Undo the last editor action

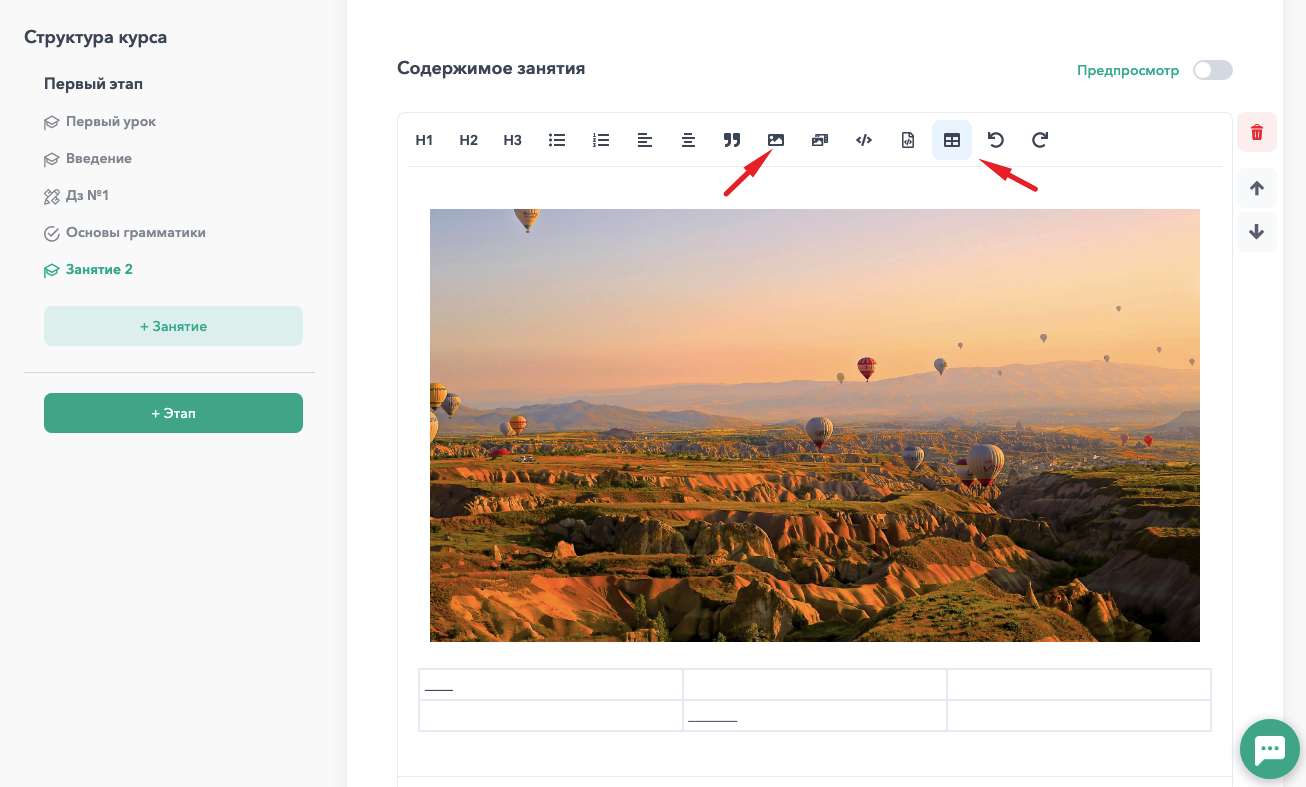click(x=996, y=140)
